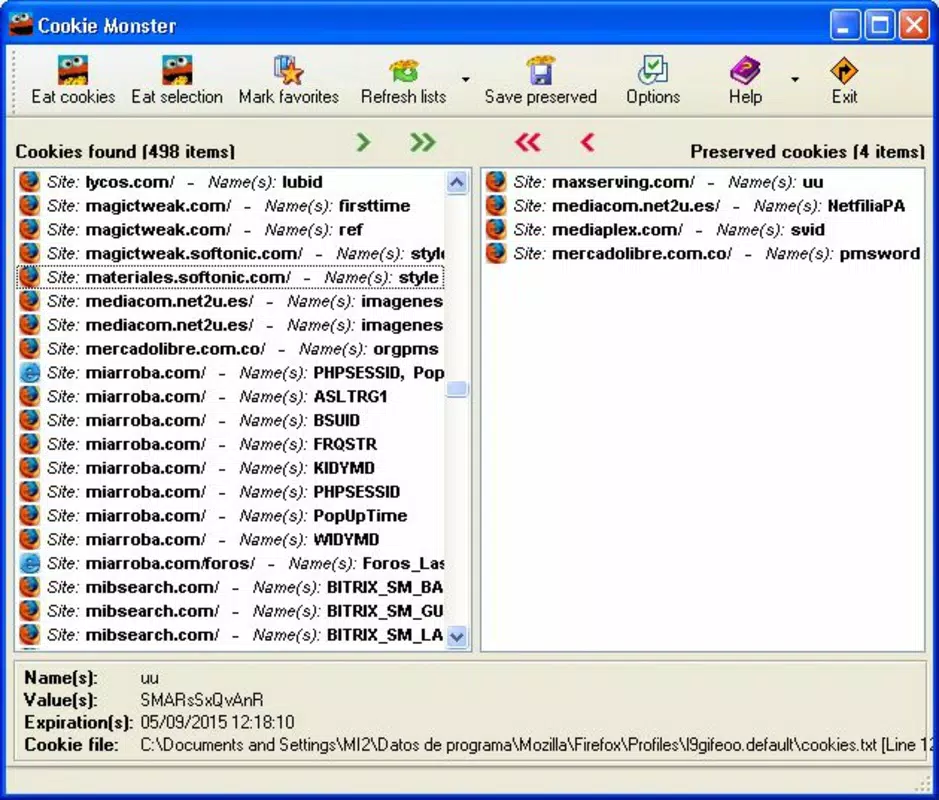Open Options from the toolbar

click(653, 80)
